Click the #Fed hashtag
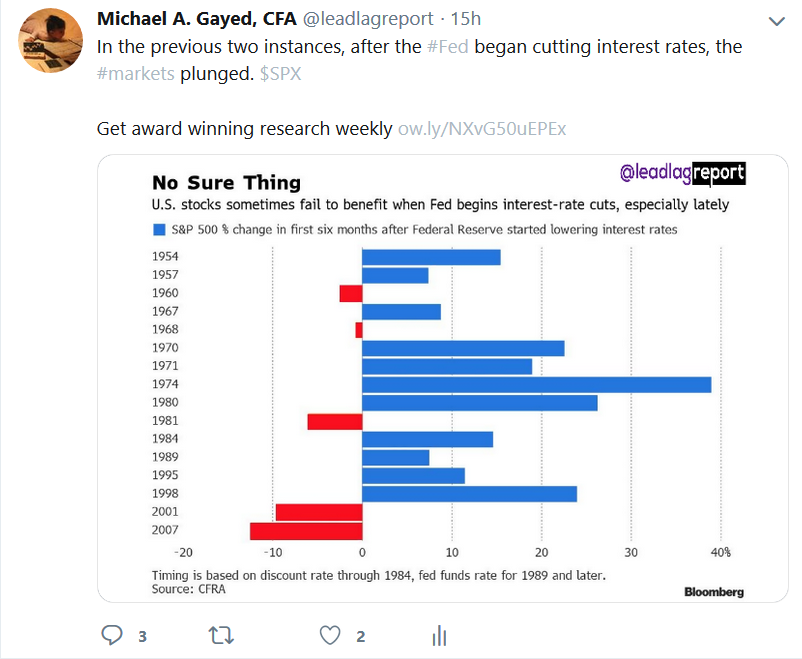 click(446, 47)
